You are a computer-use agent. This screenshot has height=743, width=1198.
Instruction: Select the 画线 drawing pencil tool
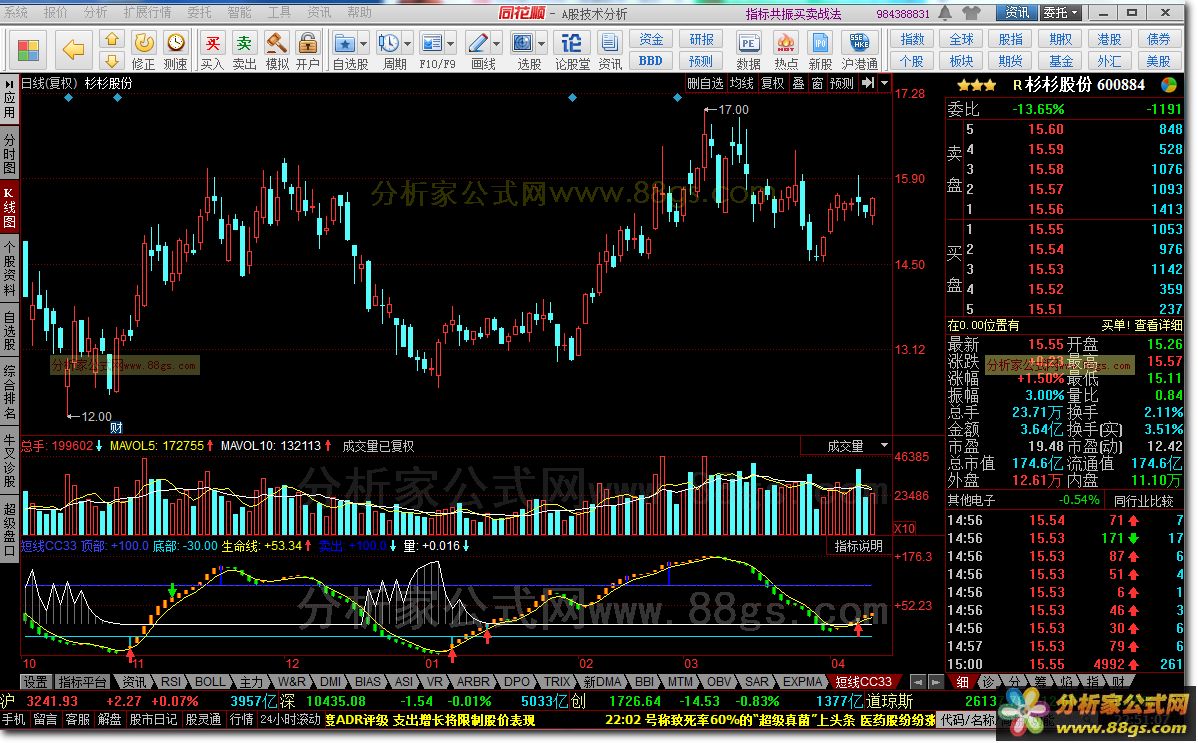tap(478, 44)
